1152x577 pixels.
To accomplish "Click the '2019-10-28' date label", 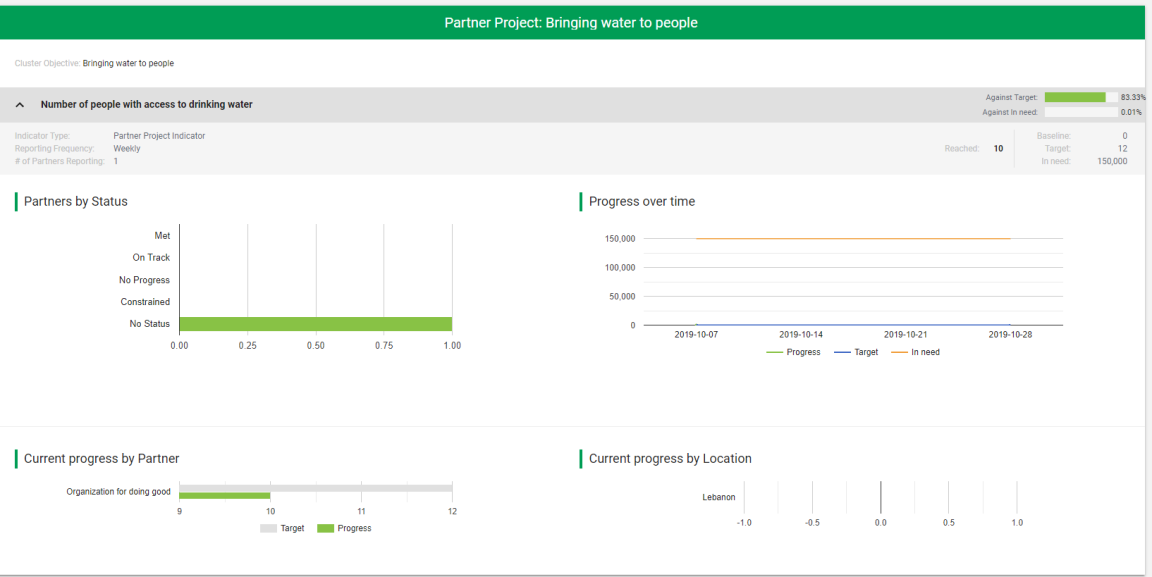I will [x=1012, y=334].
